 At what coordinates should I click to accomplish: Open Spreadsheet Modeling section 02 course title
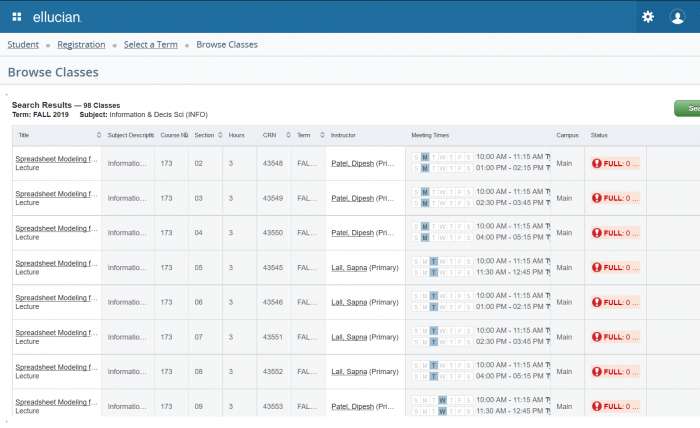pos(56,158)
